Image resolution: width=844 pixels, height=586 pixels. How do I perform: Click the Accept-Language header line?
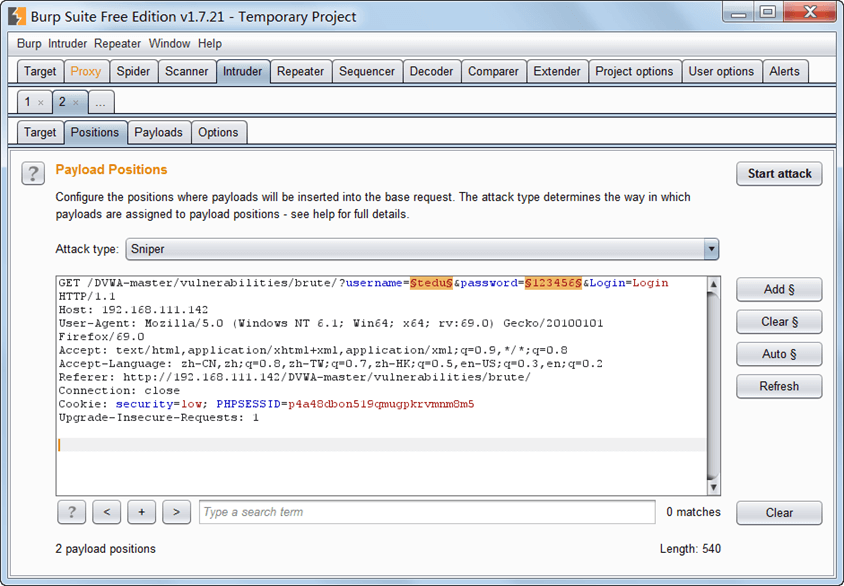pos(330,364)
